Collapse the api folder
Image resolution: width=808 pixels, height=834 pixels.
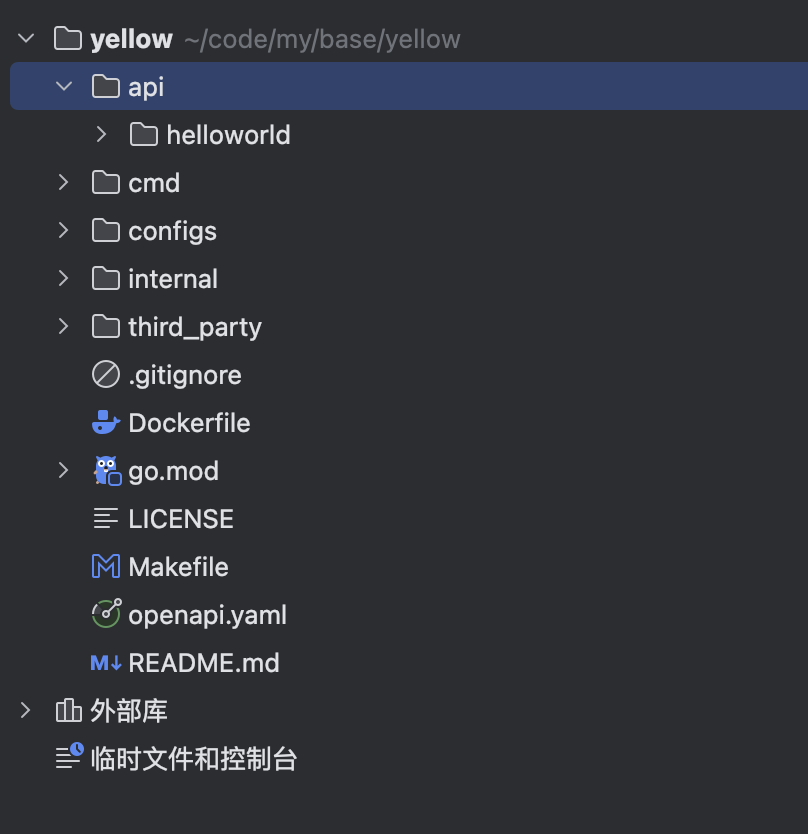(64, 87)
